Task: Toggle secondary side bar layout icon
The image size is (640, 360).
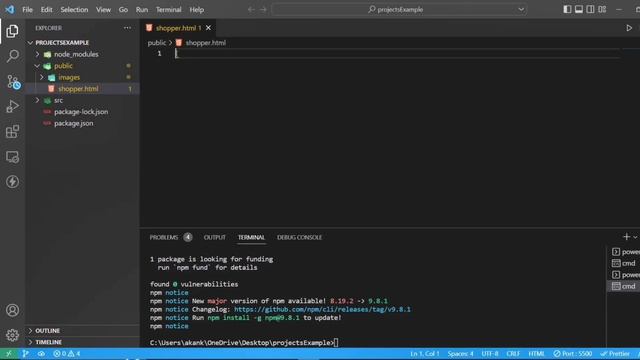Action: [590, 9]
